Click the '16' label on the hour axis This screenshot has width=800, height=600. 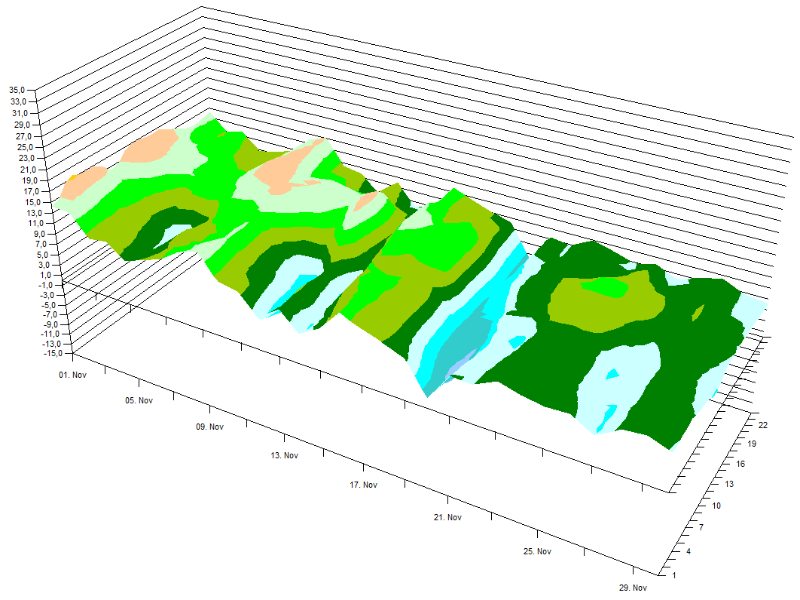pyautogui.click(x=740, y=464)
